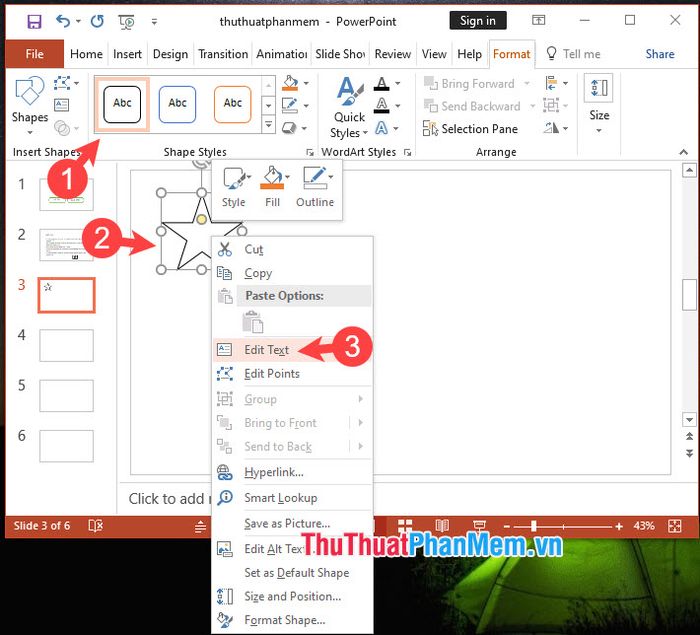Click the Share button
This screenshot has width=700, height=635.
tap(659, 54)
